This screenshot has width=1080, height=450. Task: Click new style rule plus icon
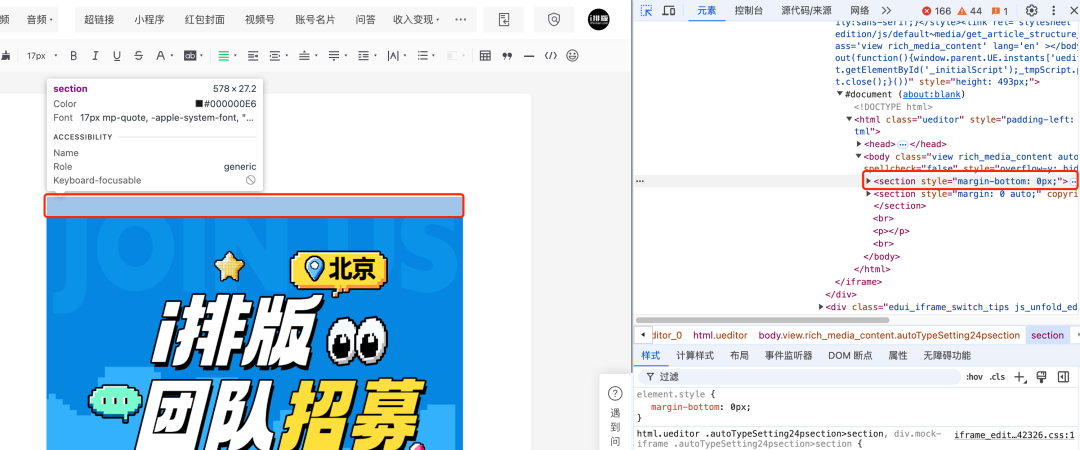pyautogui.click(x=1021, y=377)
